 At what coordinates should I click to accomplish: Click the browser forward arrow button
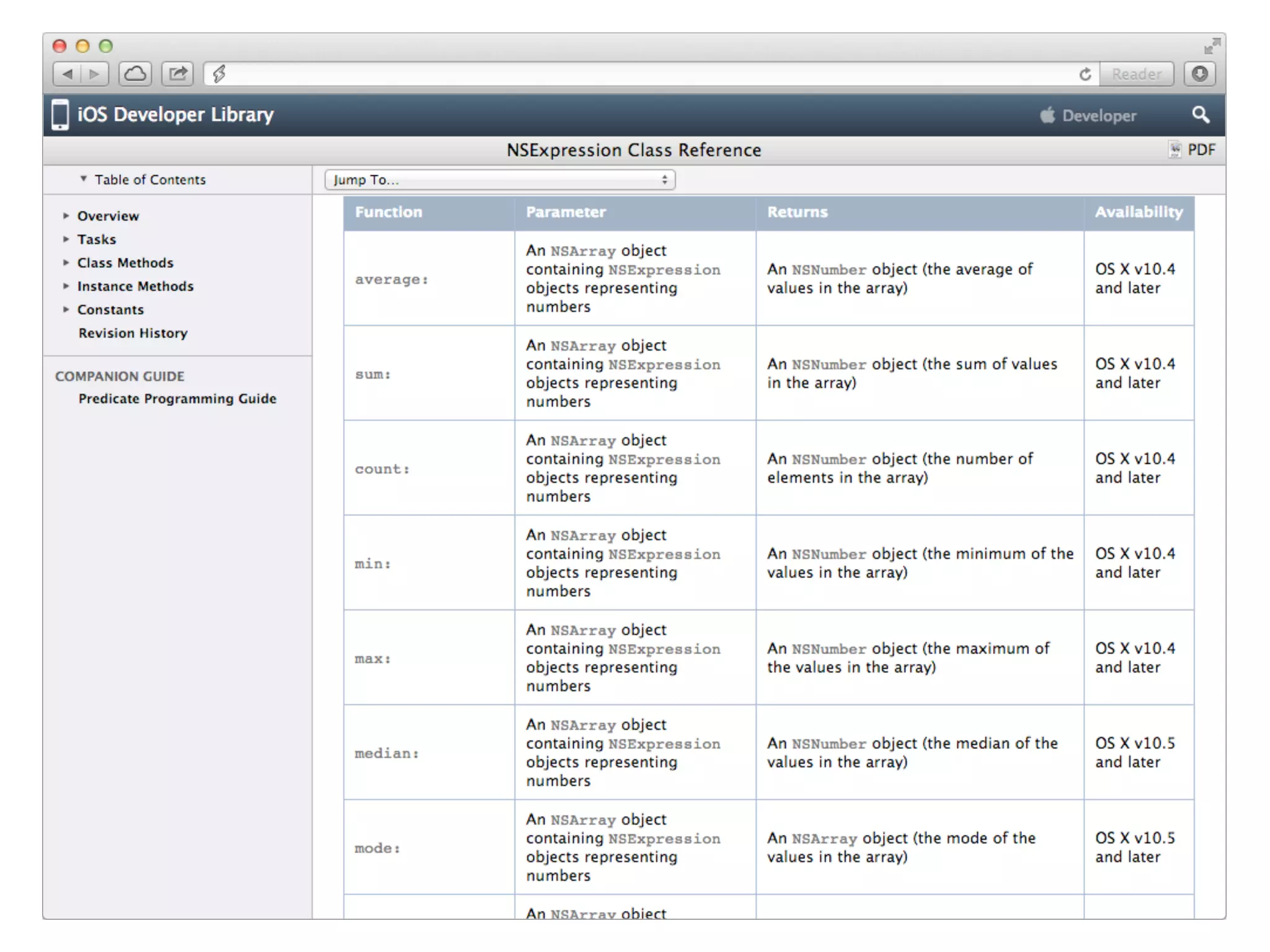[95, 74]
